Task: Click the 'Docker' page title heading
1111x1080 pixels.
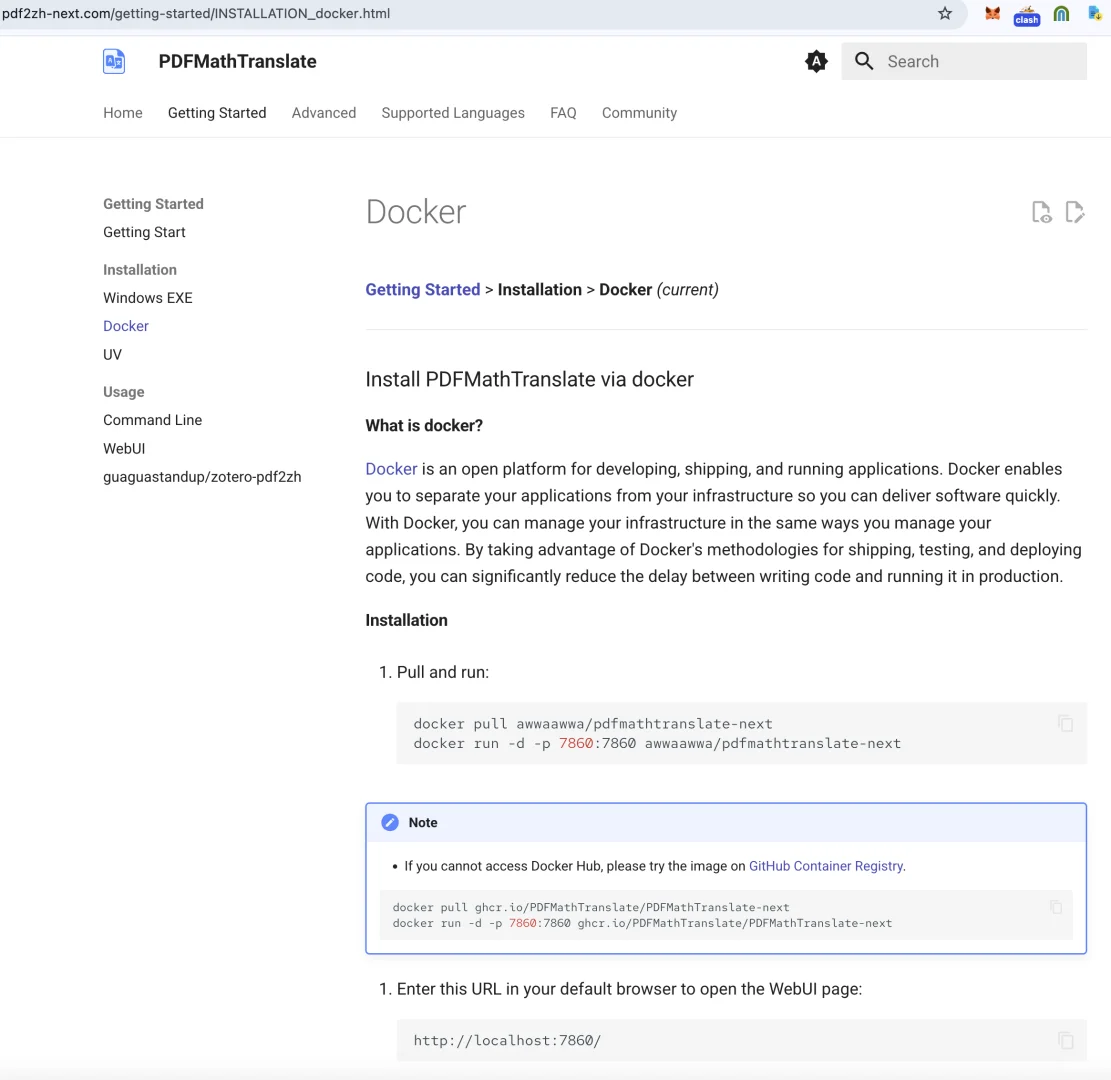Action: pyautogui.click(x=416, y=212)
